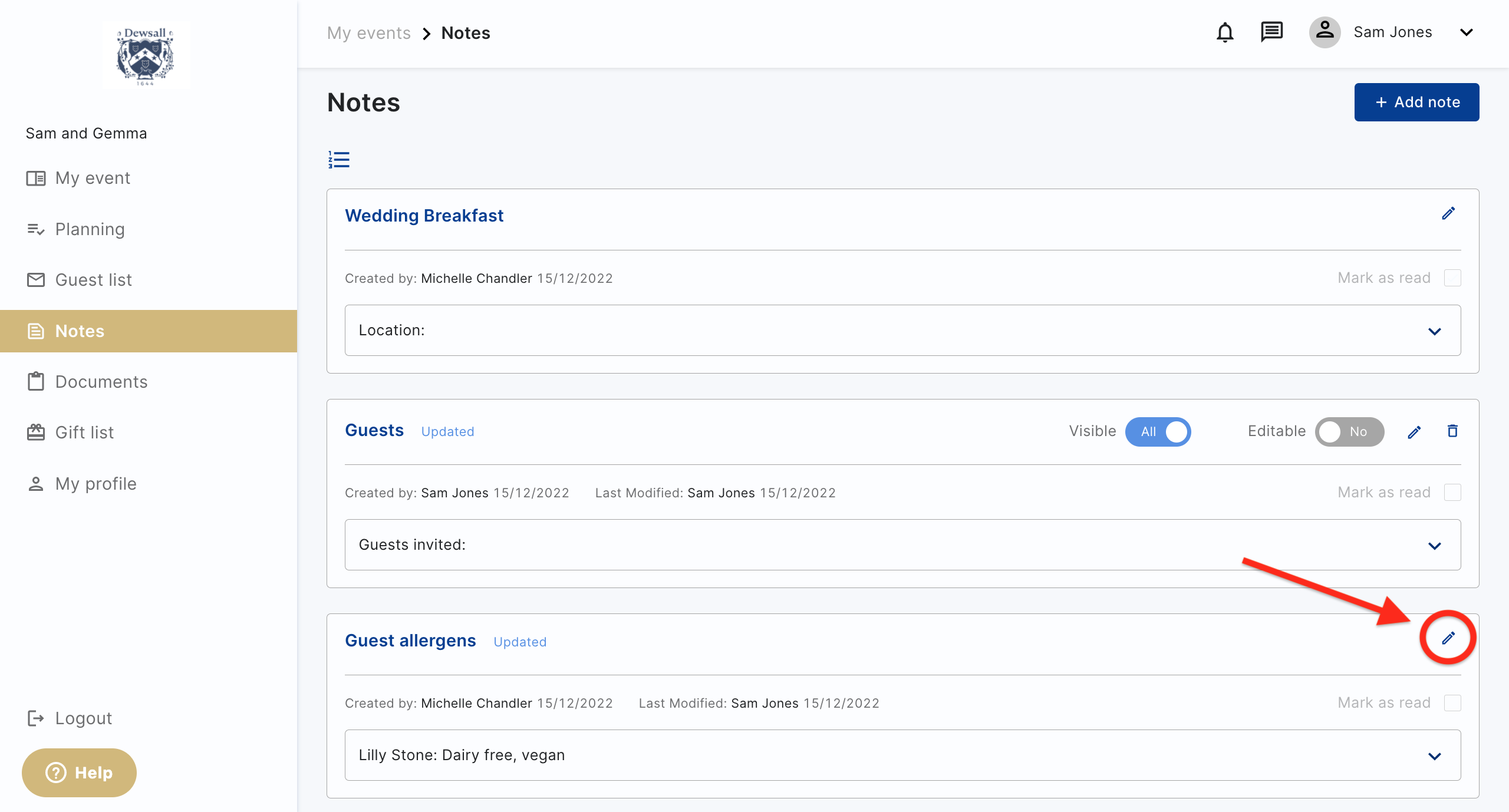Viewport: 1509px width, 812px height.
Task: Click the Sam Jones avatar icon
Action: coord(1325,32)
